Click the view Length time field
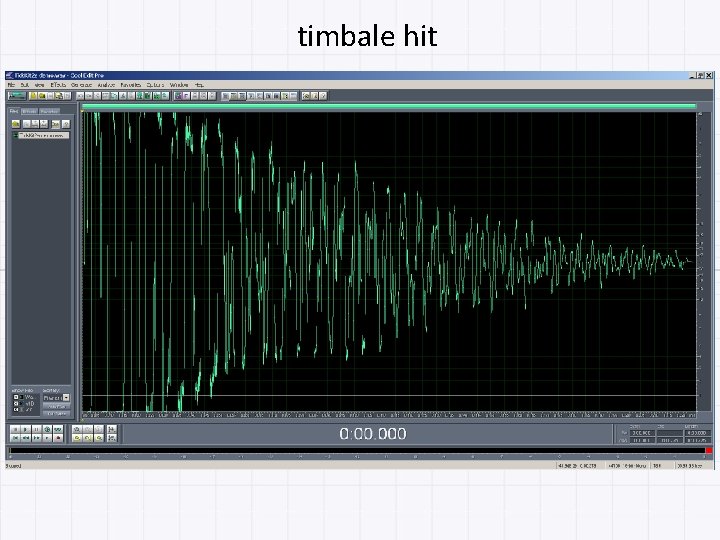This screenshot has width=720, height=540. (x=698, y=440)
